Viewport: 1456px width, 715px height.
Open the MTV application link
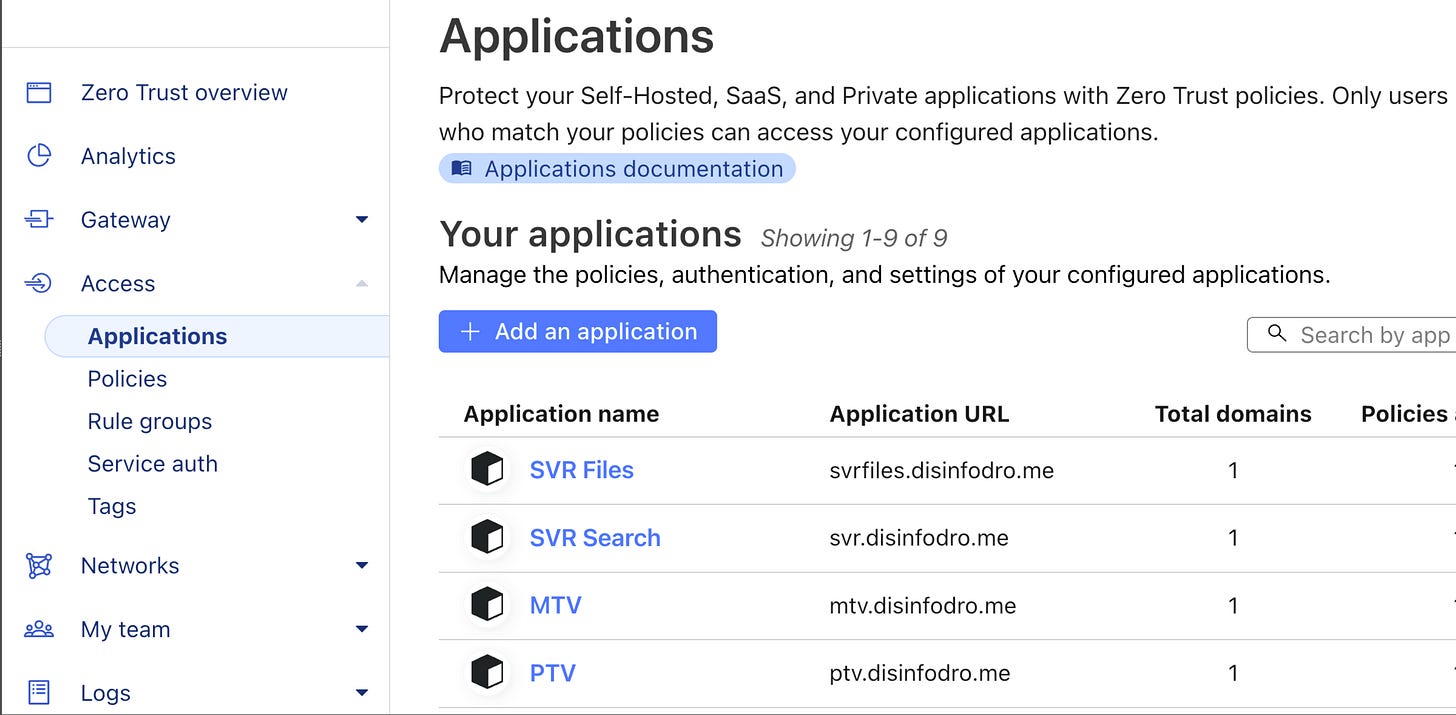(556, 605)
